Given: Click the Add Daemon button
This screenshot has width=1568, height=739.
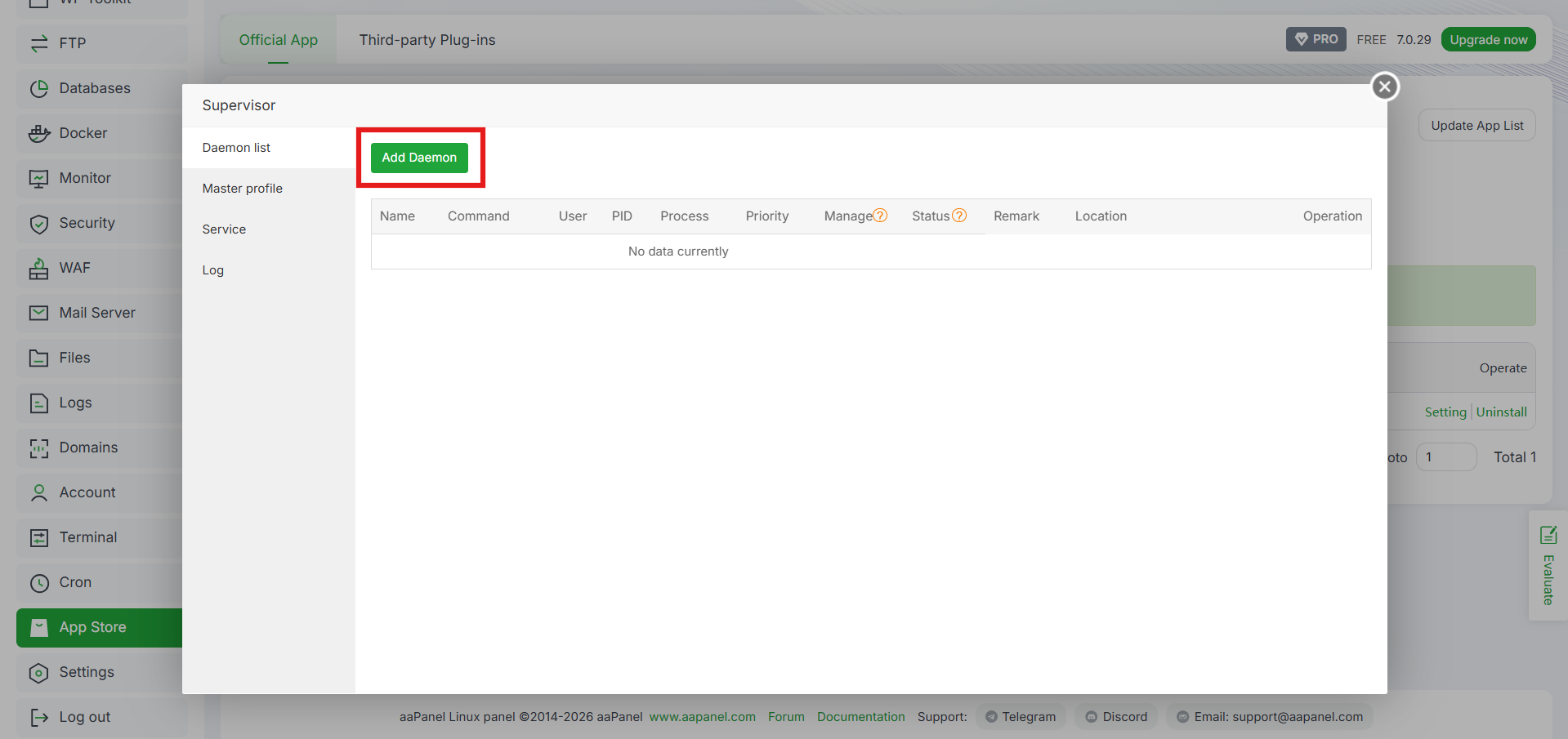Looking at the screenshot, I should click(419, 158).
